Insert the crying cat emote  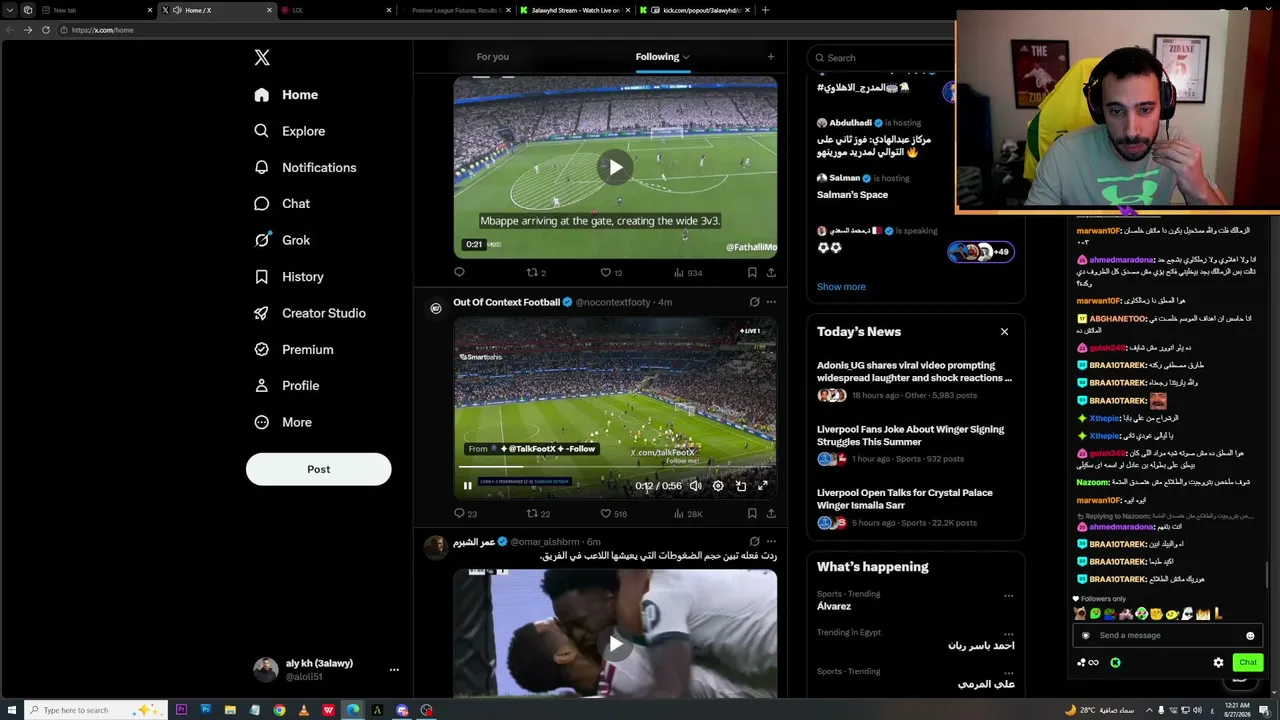[x=1080, y=614]
